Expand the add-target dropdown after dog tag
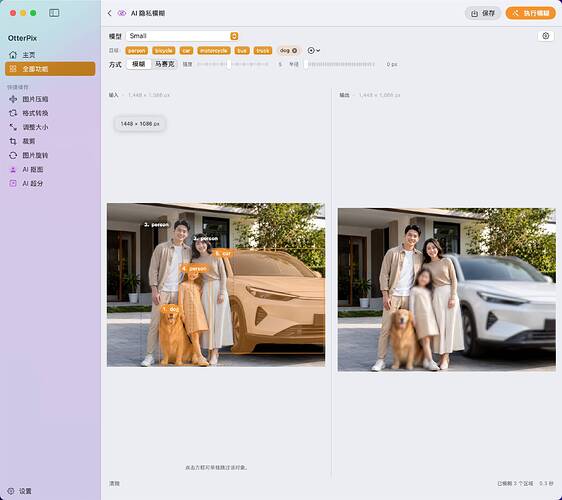Viewport: 562px width, 500px height. [314, 51]
